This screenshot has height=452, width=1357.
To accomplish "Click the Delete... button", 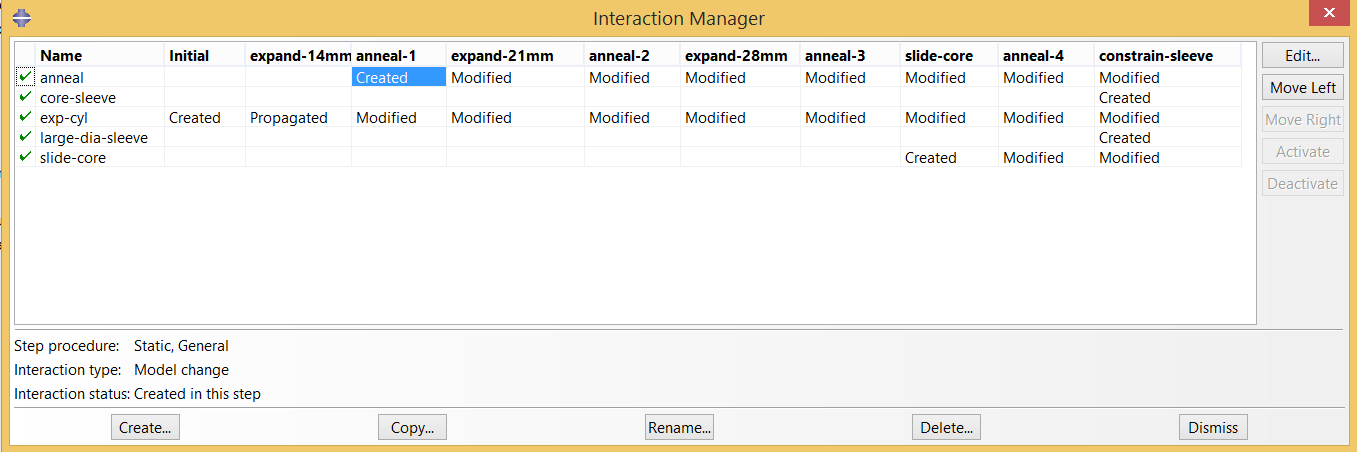I will point(946,427).
